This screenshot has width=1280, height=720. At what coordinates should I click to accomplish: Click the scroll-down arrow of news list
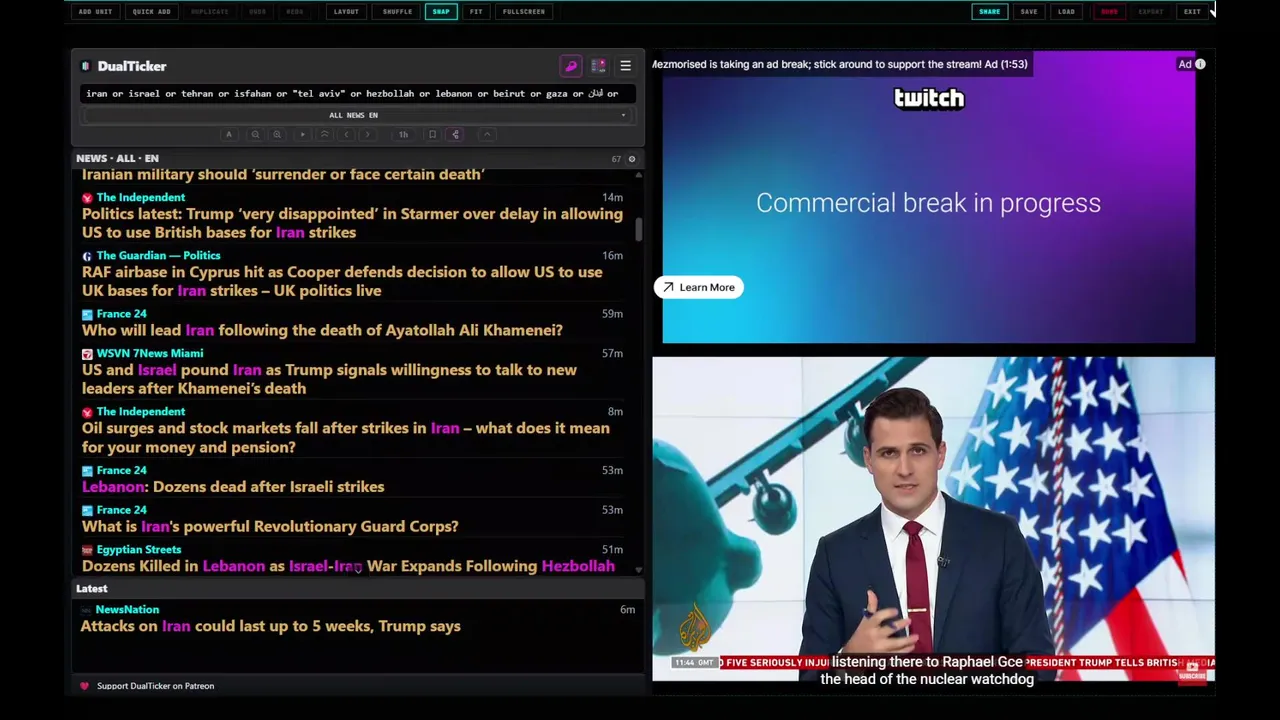coord(638,570)
